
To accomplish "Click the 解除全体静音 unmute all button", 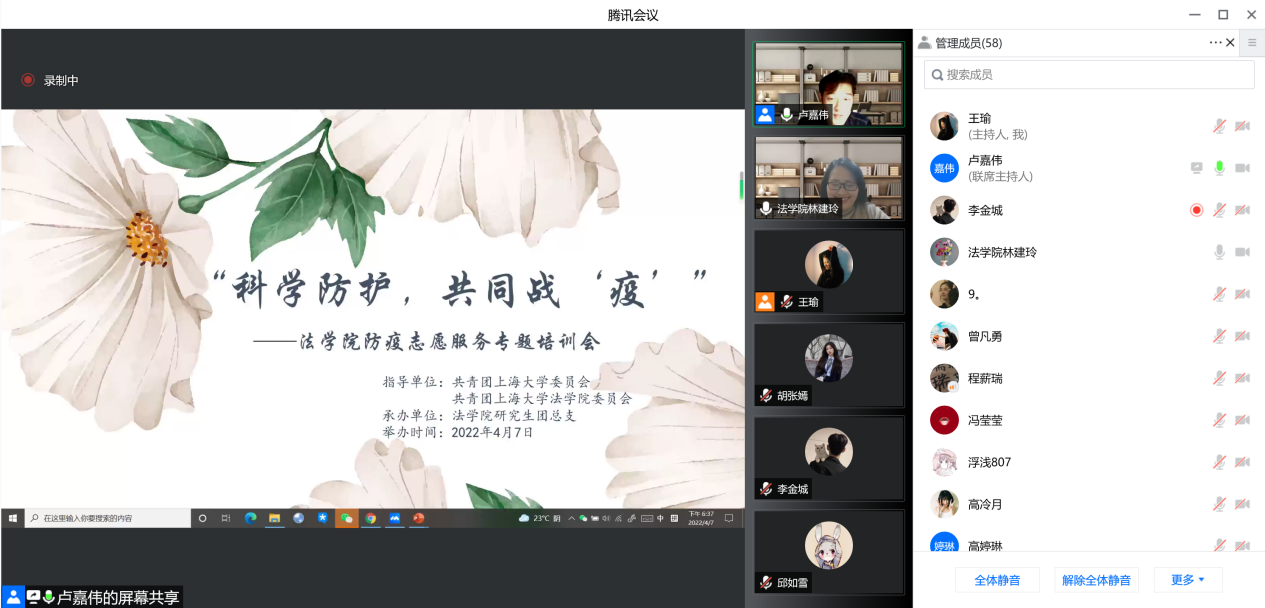I will 1096,580.
